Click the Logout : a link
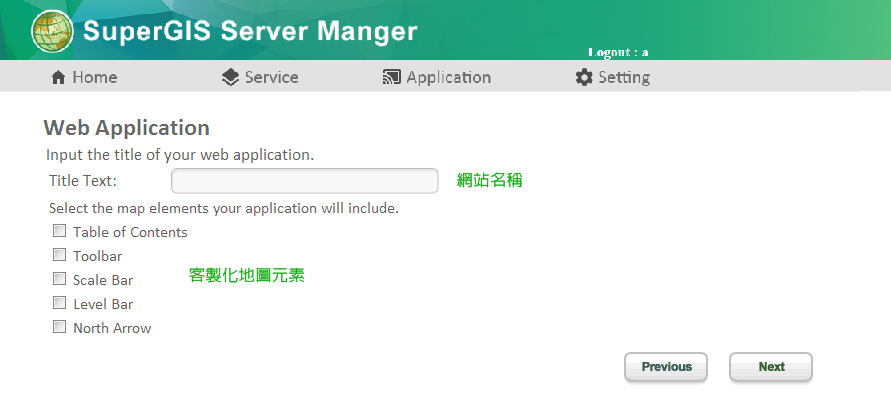Image resolution: width=891 pixels, height=418 pixels. tap(618, 53)
